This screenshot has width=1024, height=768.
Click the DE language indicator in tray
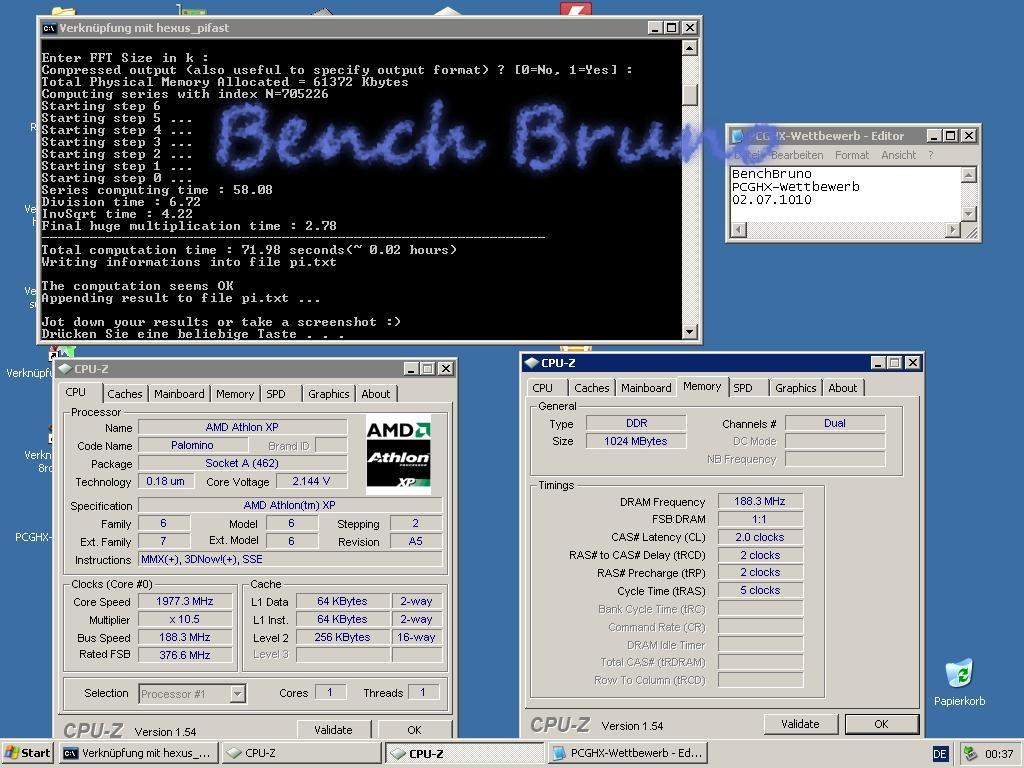point(940,754)
